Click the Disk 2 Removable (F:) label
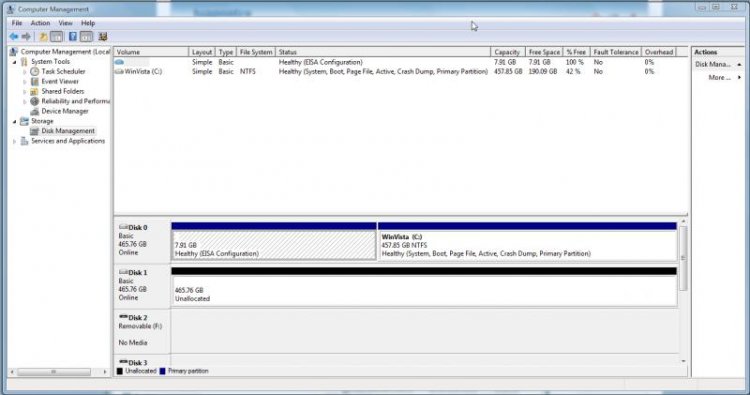This screenshot has width=750, height=395. pos(140,326)
